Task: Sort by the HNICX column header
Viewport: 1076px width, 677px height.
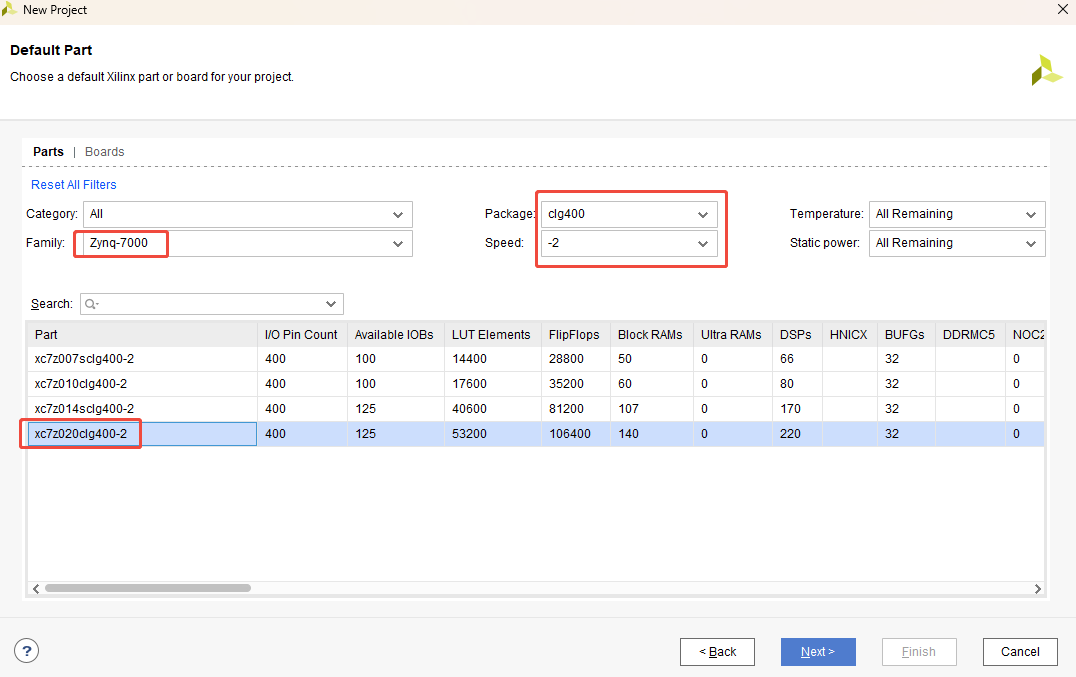Action: [x=850, y=335]
